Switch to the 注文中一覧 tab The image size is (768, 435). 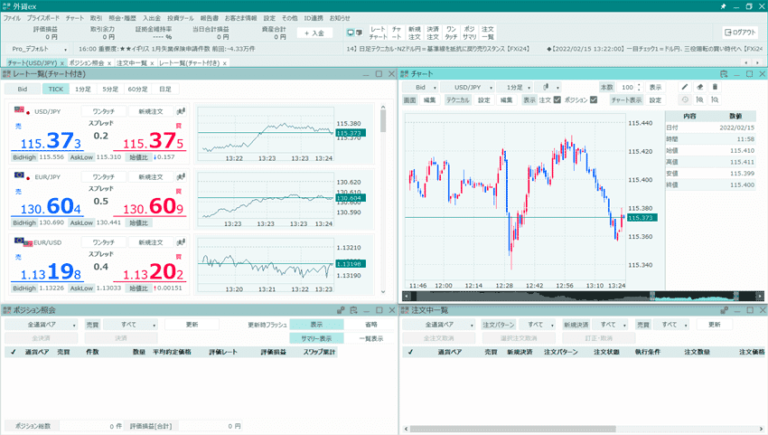[132, 63]
